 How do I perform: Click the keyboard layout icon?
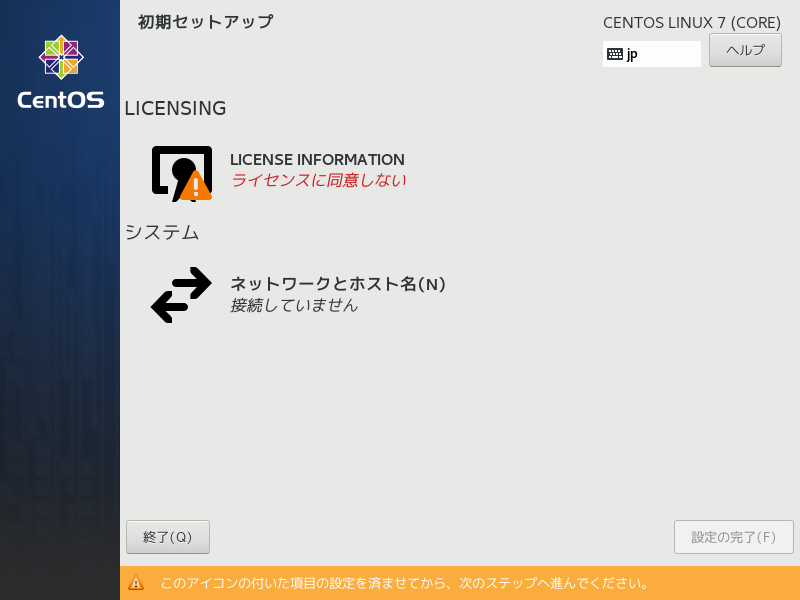[x=615, y=54]
